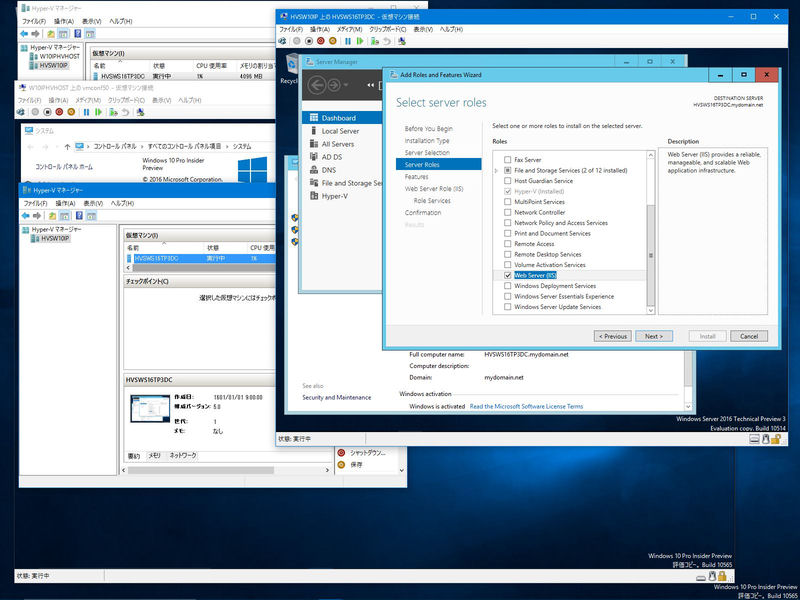The width and height of the screenshot is (800, 600).
Task: Check the MultiPoint Services role
Action: 507,202
